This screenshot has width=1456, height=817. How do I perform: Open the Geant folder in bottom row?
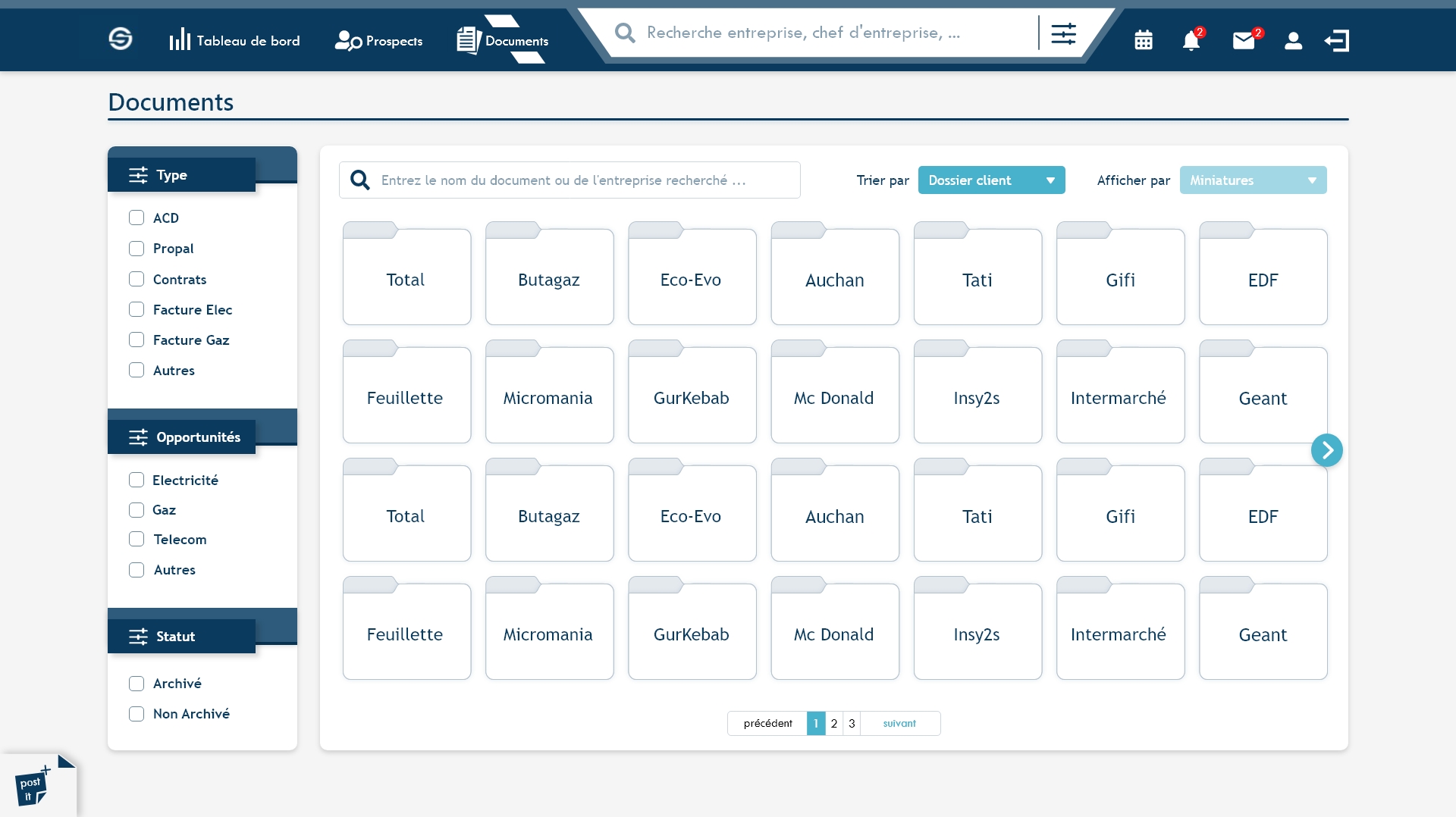point(1263,628)
